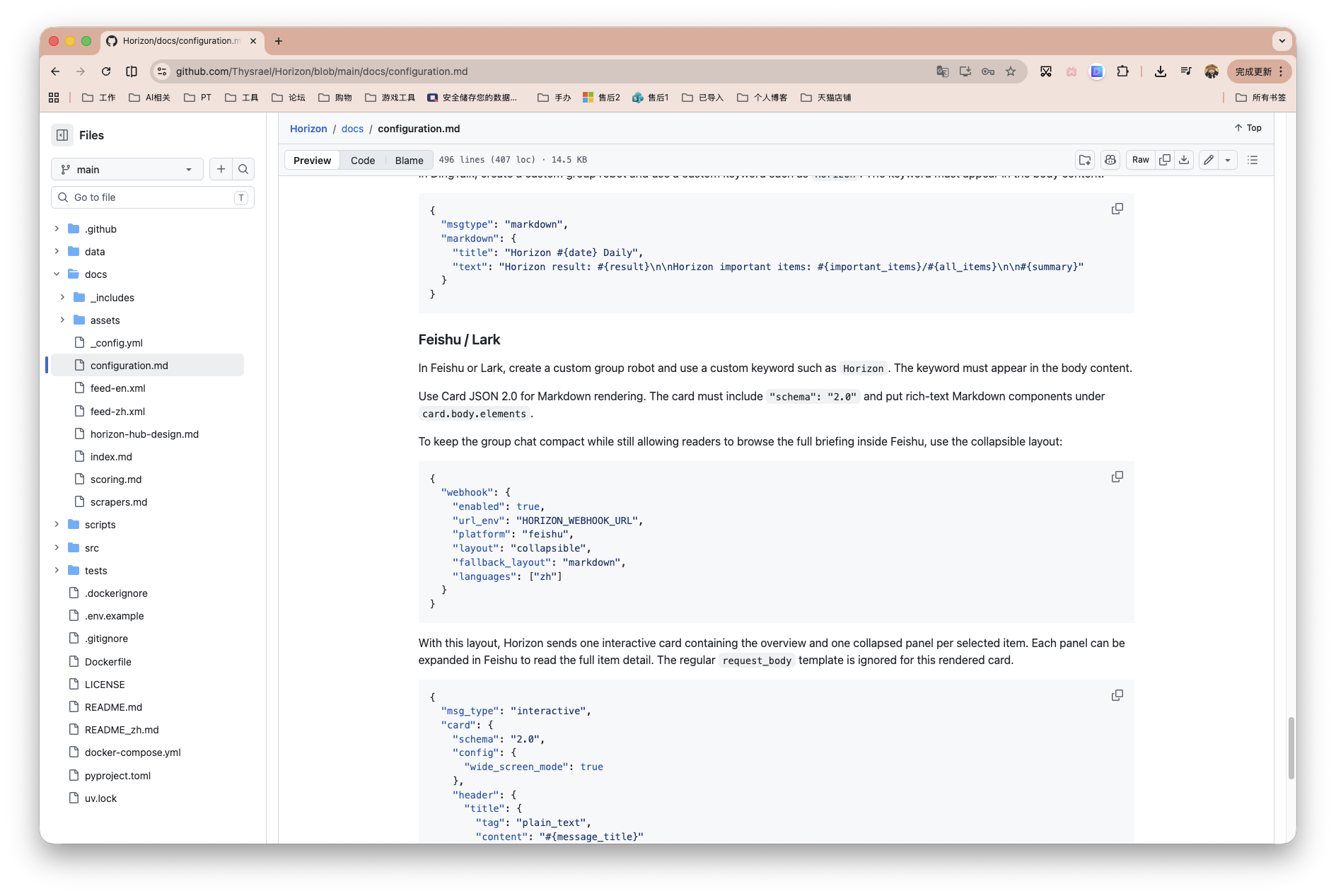Open the docs breadcrumb link

pyautogui.click(x=352, y=129)
